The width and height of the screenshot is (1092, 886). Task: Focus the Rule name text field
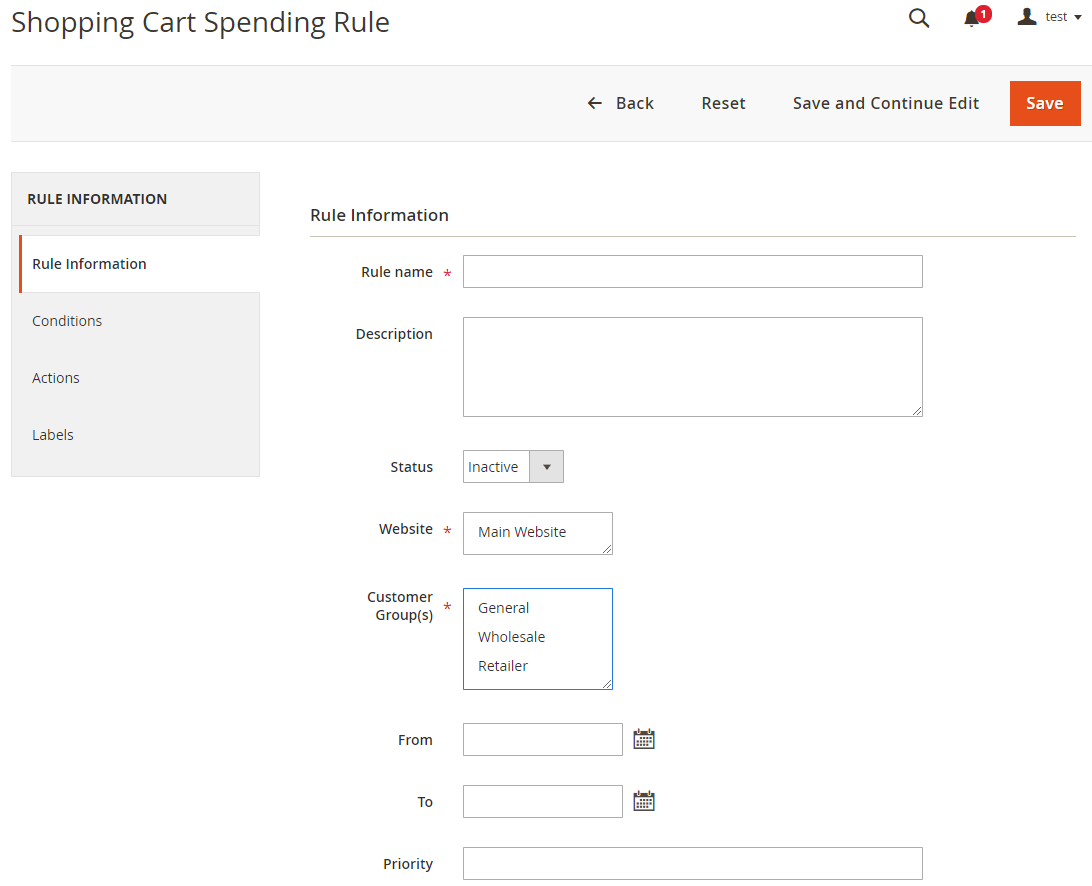click(692, 272)
